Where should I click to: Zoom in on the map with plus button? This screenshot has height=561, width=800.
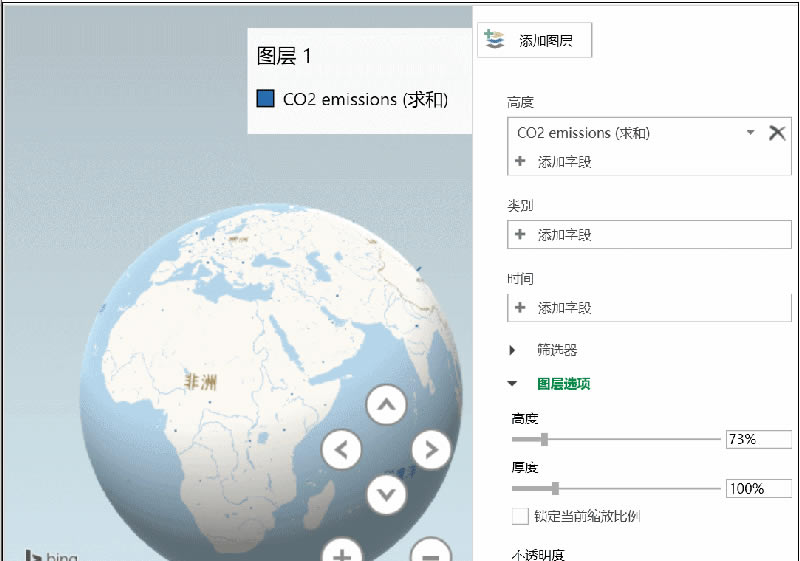(x=341, y=553)
